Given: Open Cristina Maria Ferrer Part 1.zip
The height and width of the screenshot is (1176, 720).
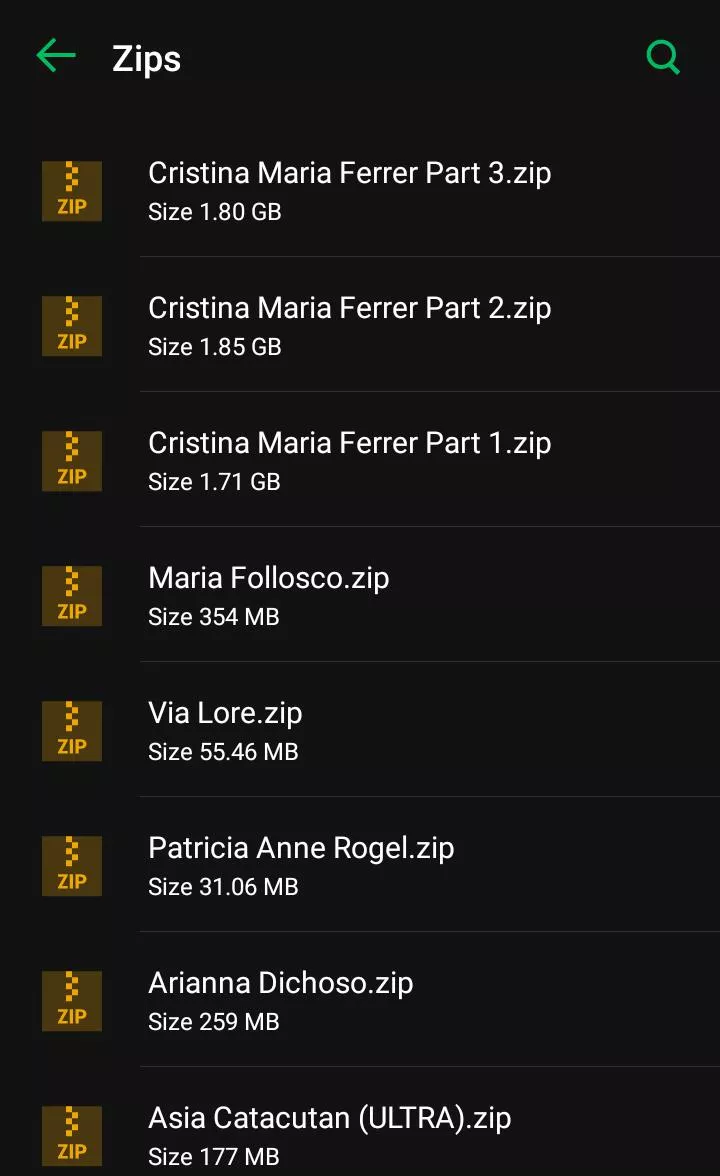Looking at the screenshot, I should (349, 443).
